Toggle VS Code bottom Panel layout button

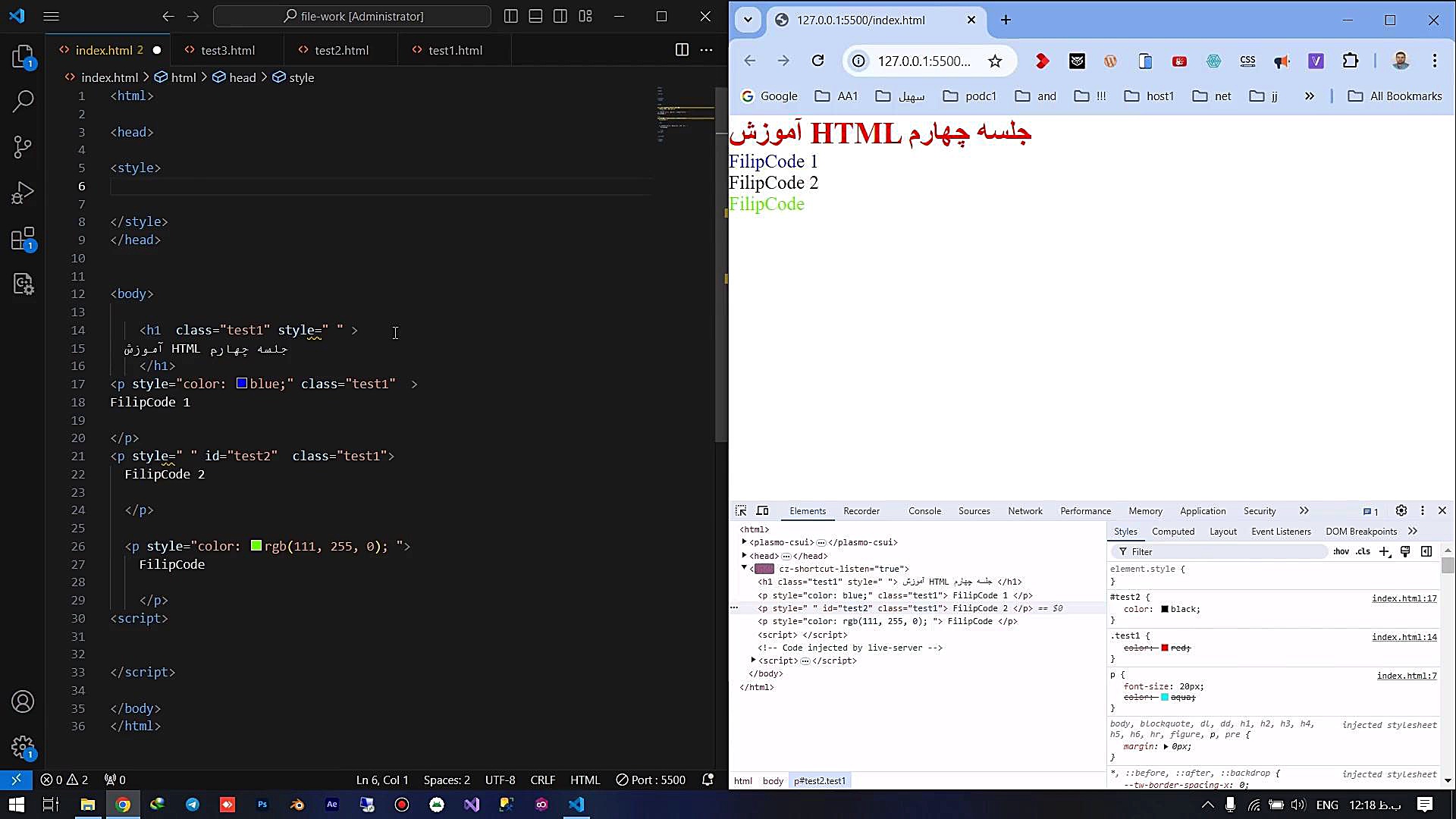point(535,16)
